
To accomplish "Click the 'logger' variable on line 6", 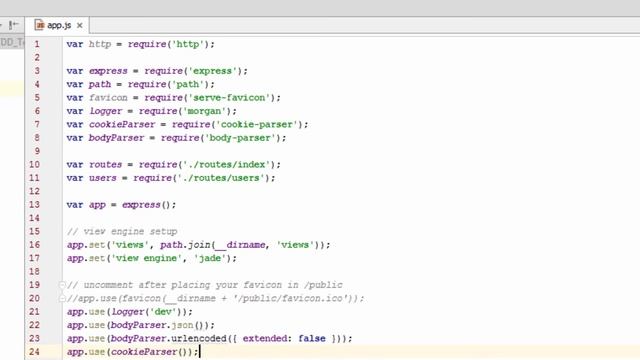I will point(106,111).
